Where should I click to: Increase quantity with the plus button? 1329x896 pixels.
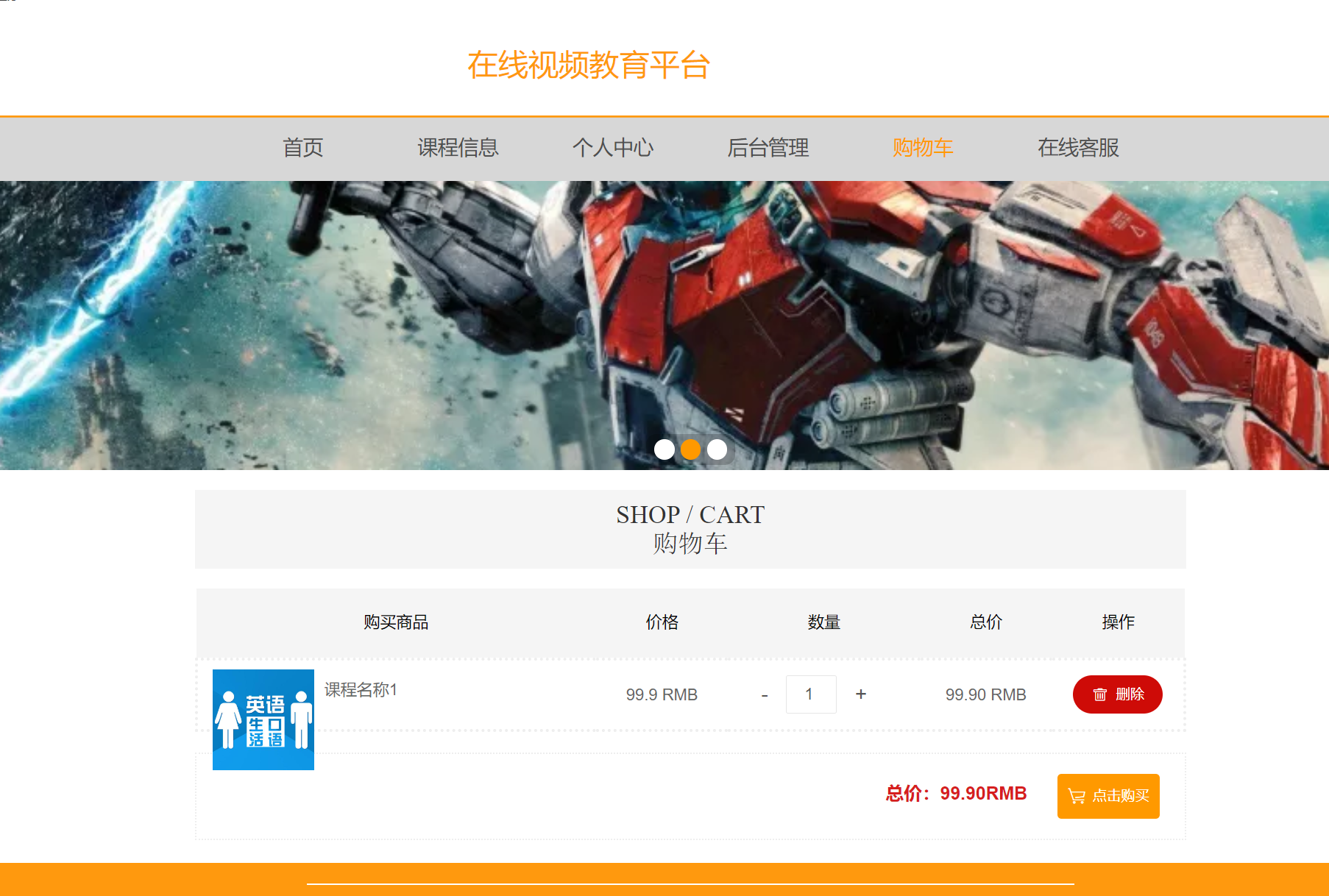click(x=861, y=694)
